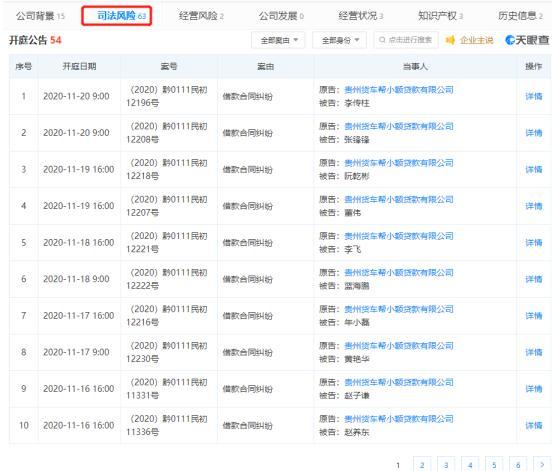Open the 全部身份 dropdown
The width and height of the screenshot is (552, 471).
click(340, 40)
